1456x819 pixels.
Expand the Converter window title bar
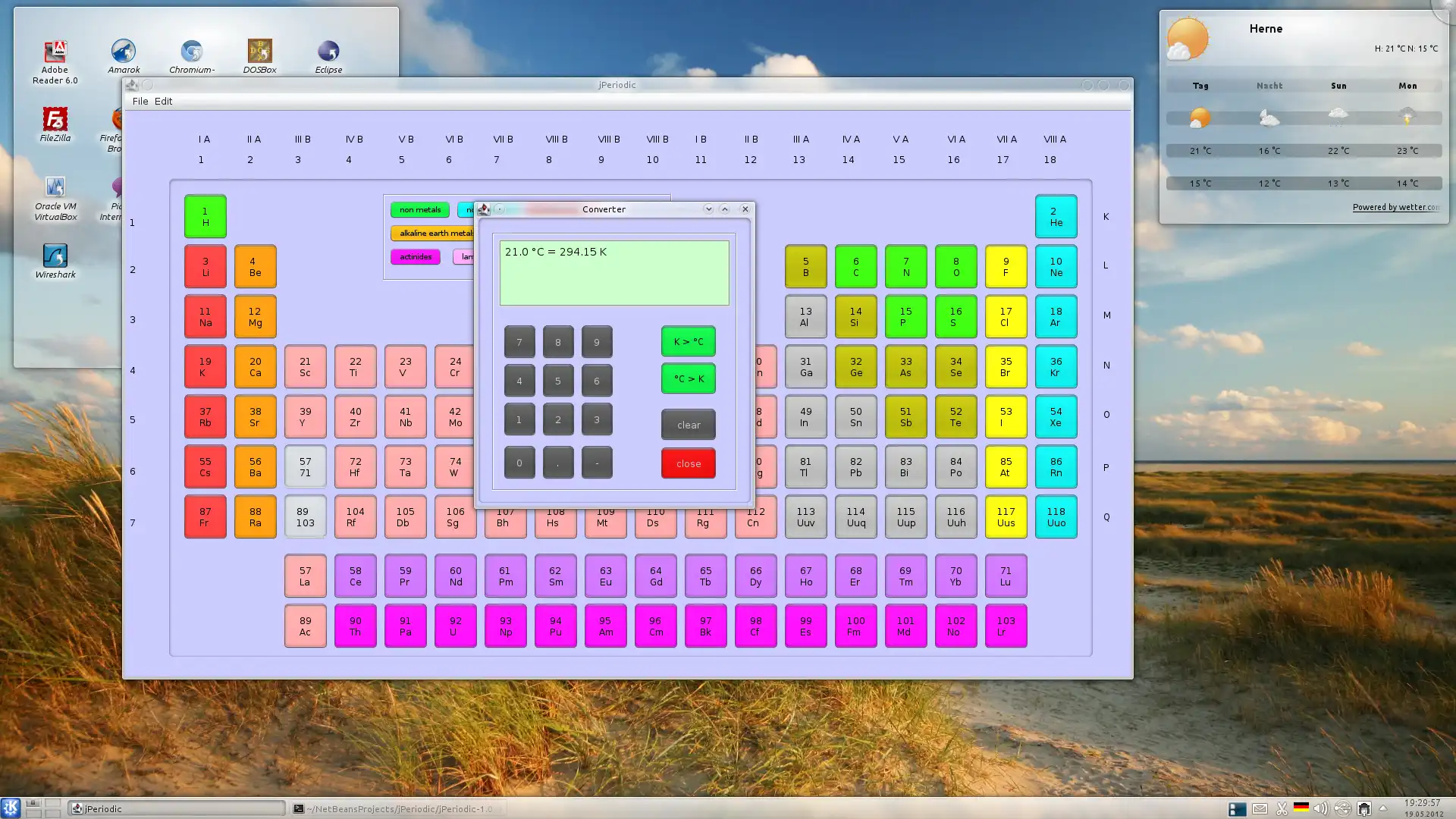point(726,209)
